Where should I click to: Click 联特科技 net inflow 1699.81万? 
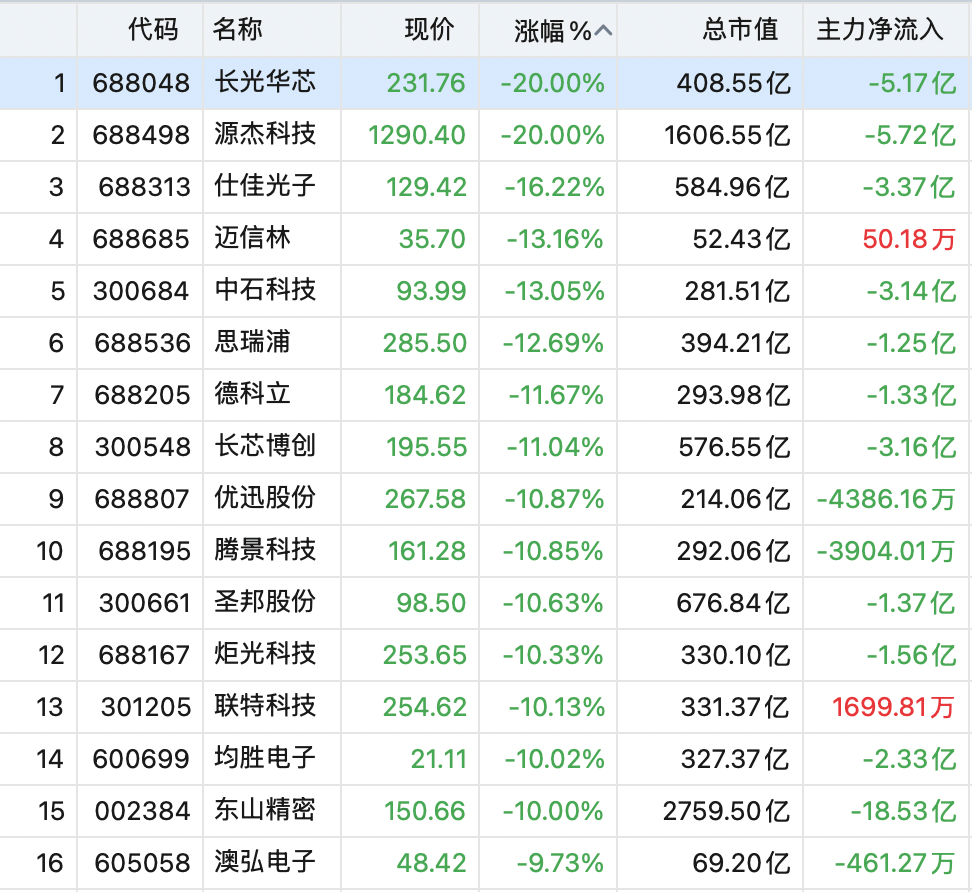tap(893, 707)
